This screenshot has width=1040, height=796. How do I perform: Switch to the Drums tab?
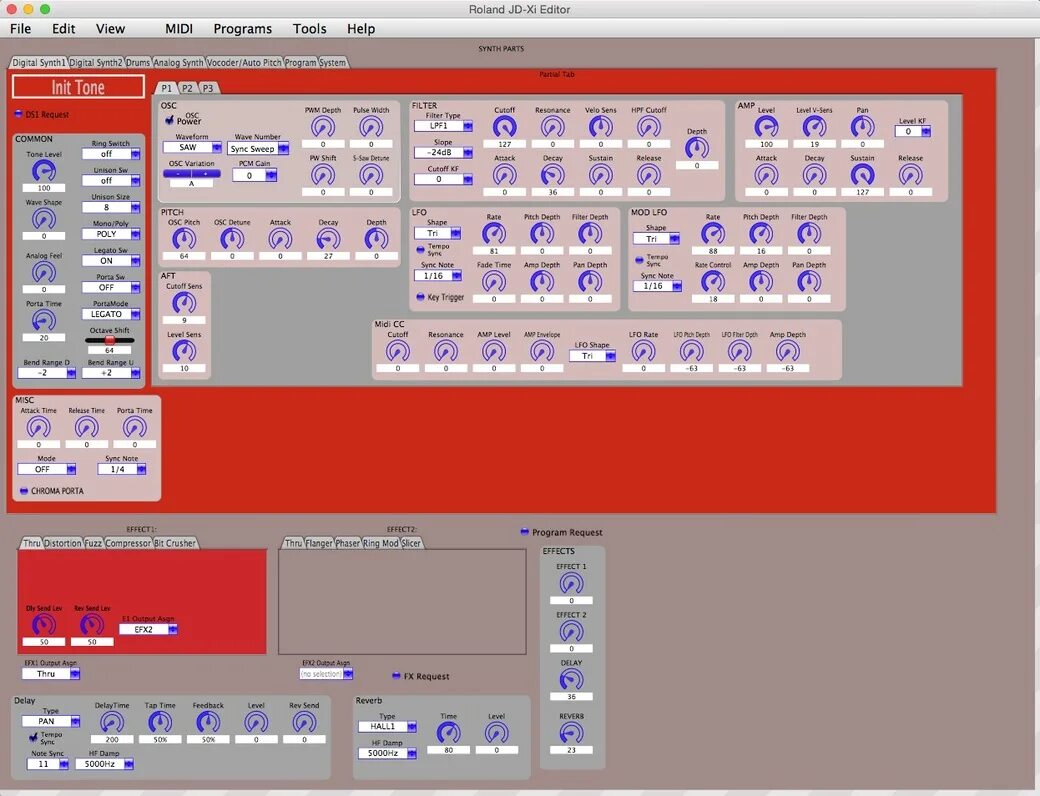tap(138, 62)
